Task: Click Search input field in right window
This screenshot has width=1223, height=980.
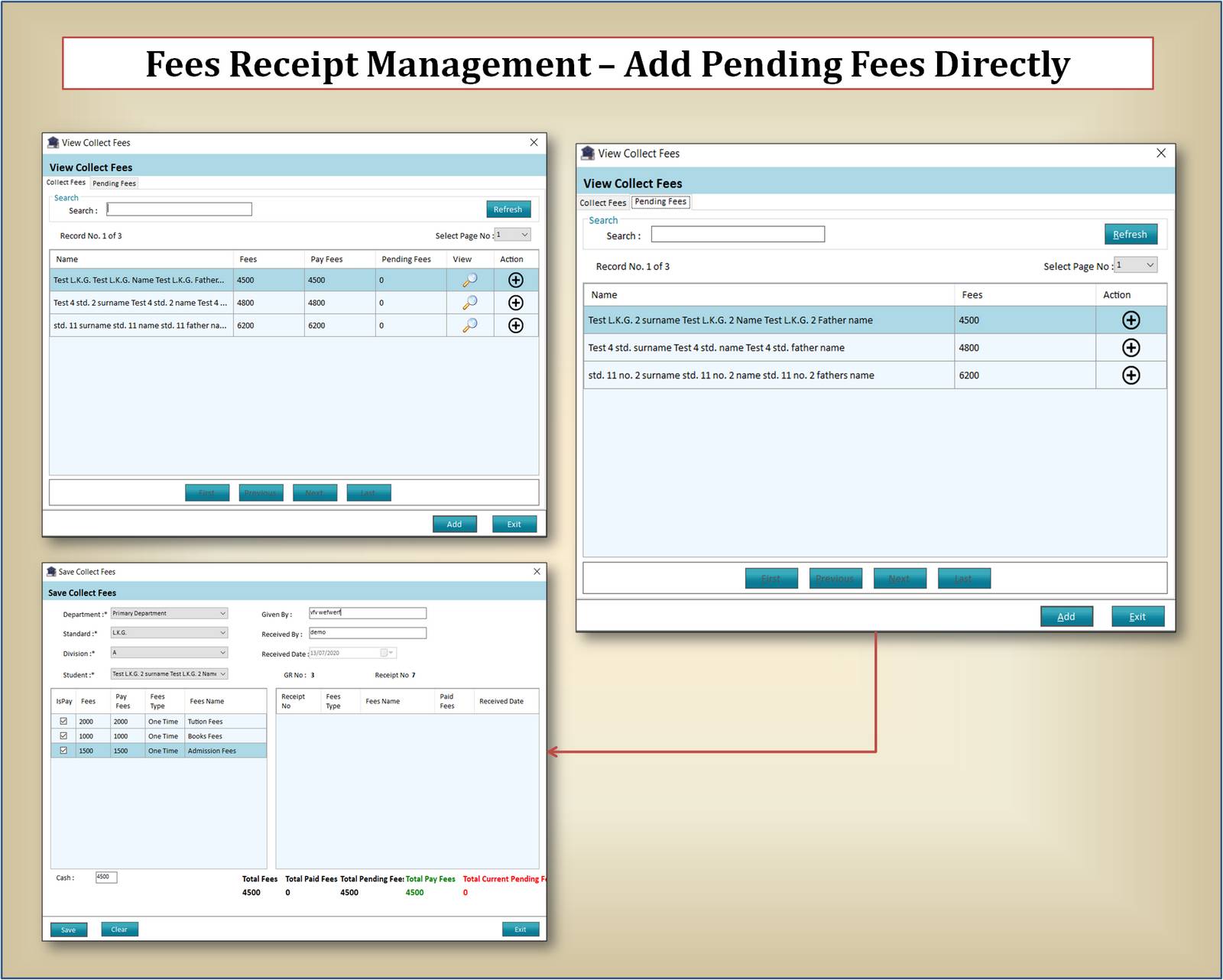Action: 738,235
